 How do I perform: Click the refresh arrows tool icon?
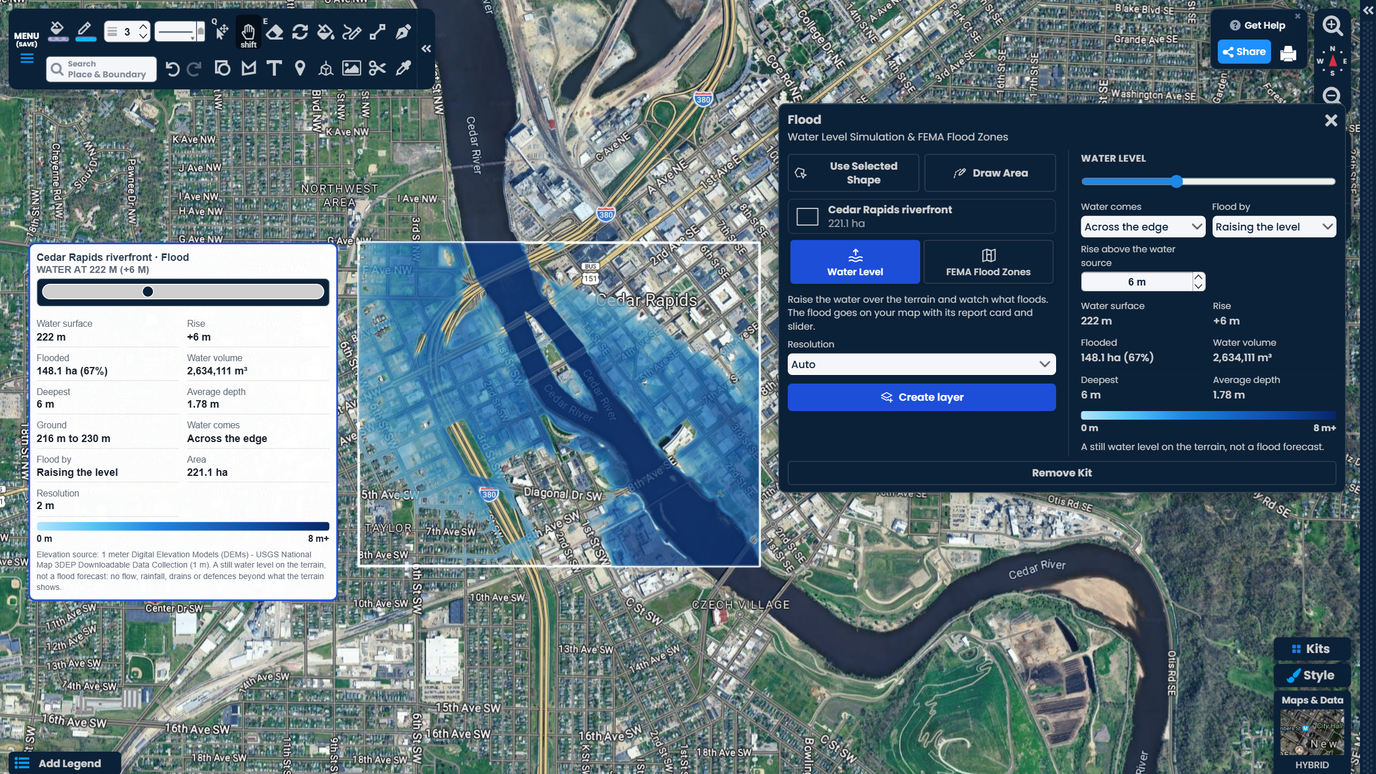pyautogui.click(x=300, y=32)
